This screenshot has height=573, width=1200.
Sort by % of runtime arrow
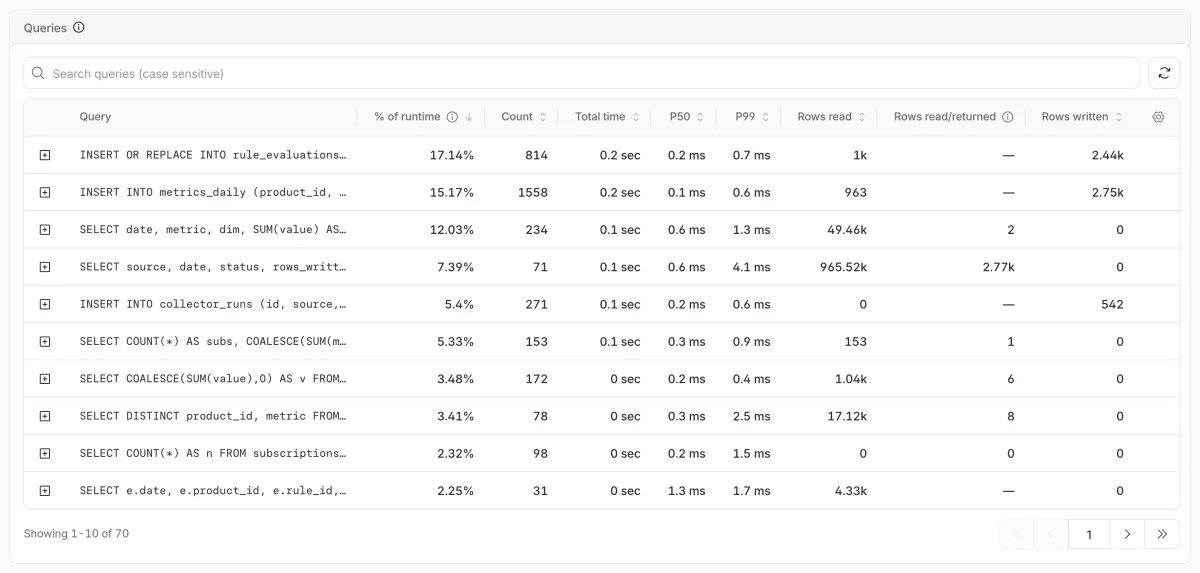[x=469, y=117]
